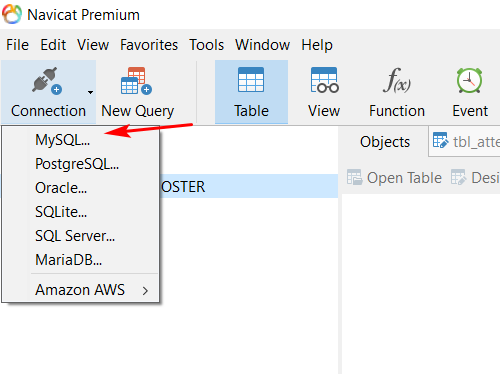The height and width of the screenshot is (374, 500).
Task: Expand the Amazon AWS submenu
Action: coord(80,290)
